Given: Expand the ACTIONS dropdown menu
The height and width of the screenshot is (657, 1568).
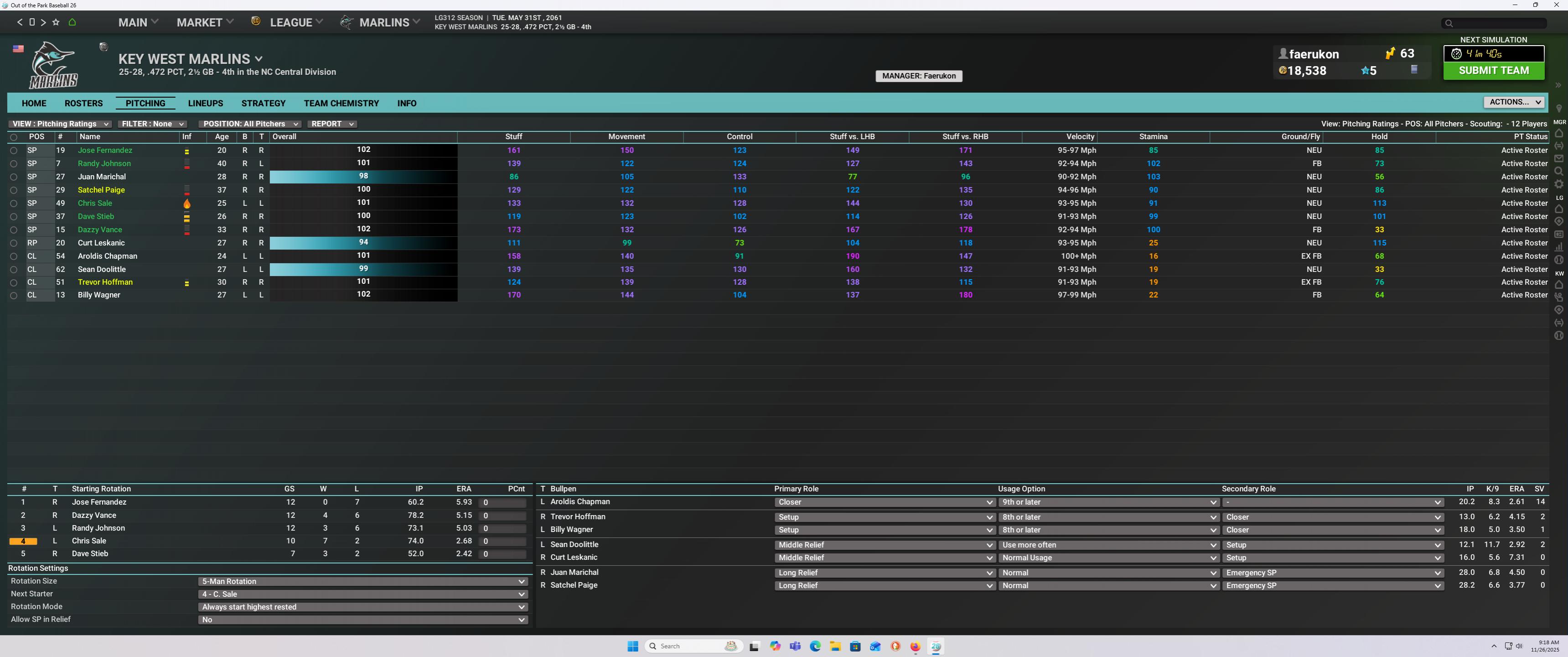Looking at the screenshot, I should click(x=1515, y=102).
